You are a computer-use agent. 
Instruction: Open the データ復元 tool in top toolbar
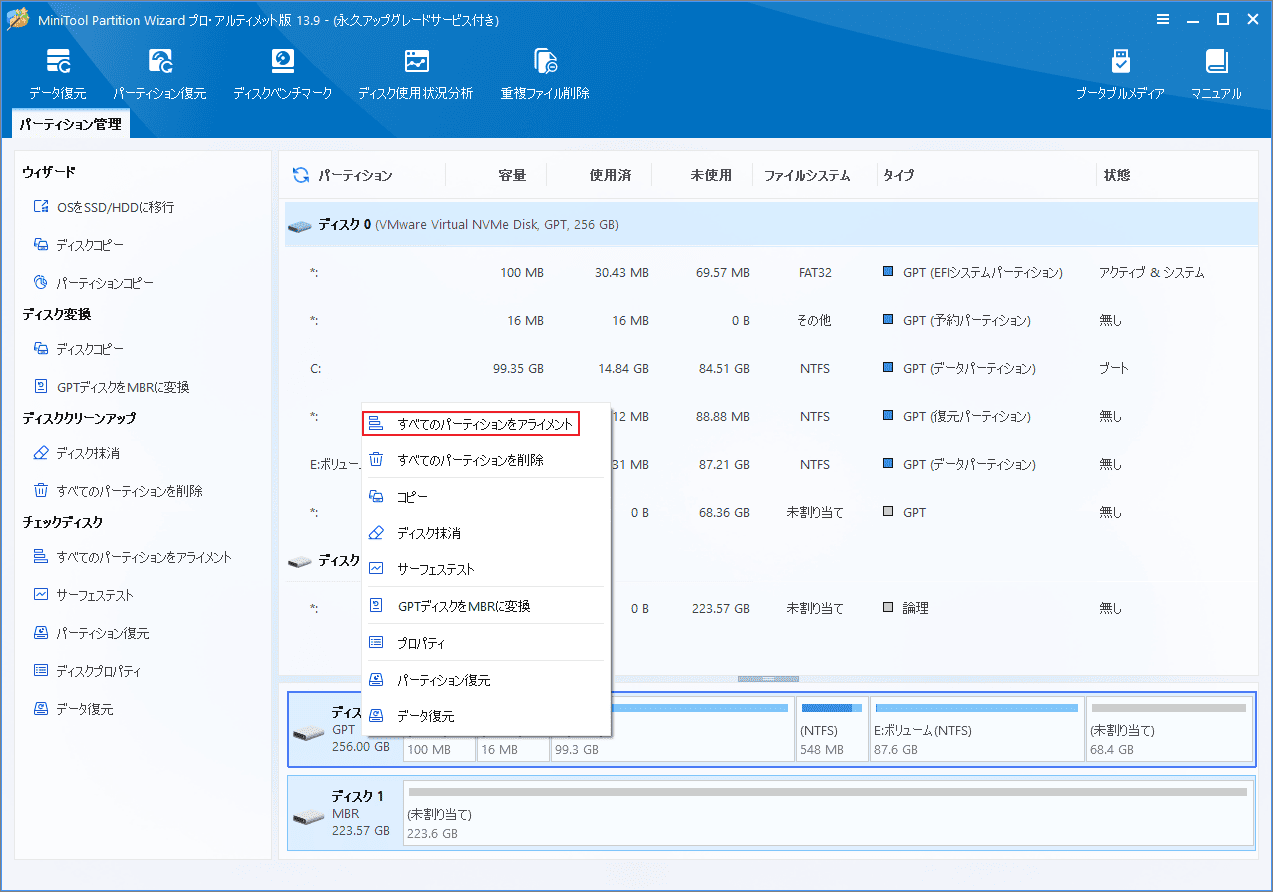57,74
